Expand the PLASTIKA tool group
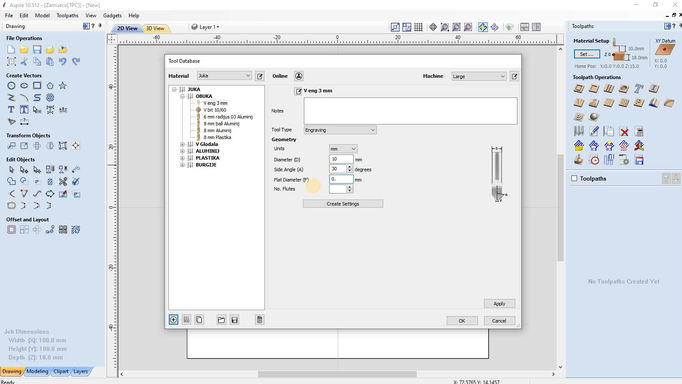 [183, 158]
